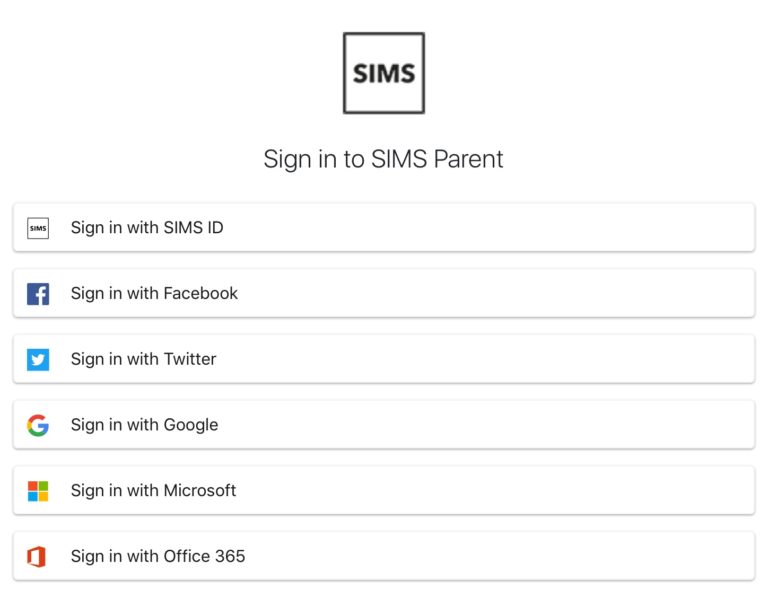This screenshot has height=599, width=768.
Task: Select the 'Sign in with Google' button
Action: pos(384,425)
